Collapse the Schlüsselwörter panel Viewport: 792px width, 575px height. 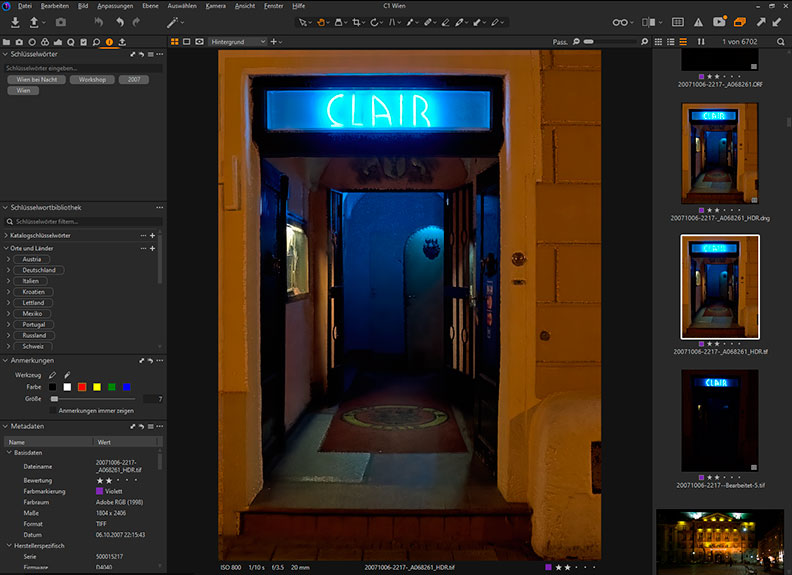tap(6, 54)
